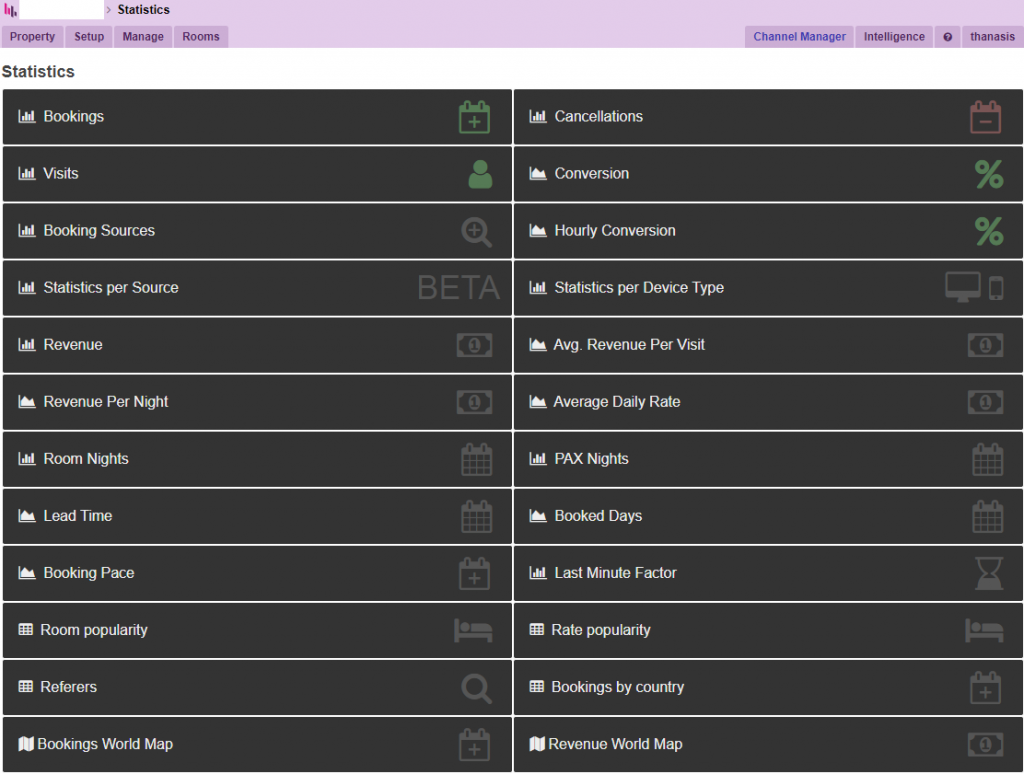Viewport: 1024px width, 774px height.
Task: Open the Setup menu
Action: 89,37
